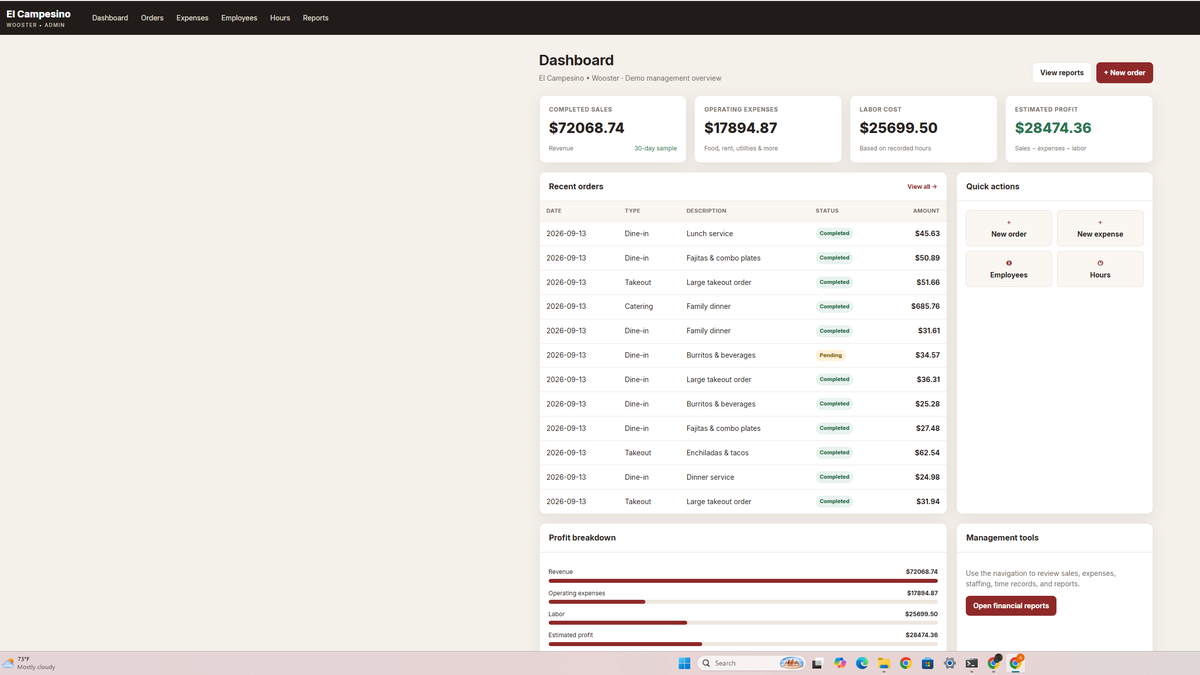Click Open financial reports button

pyautogui.click(x=1011, y=606)
